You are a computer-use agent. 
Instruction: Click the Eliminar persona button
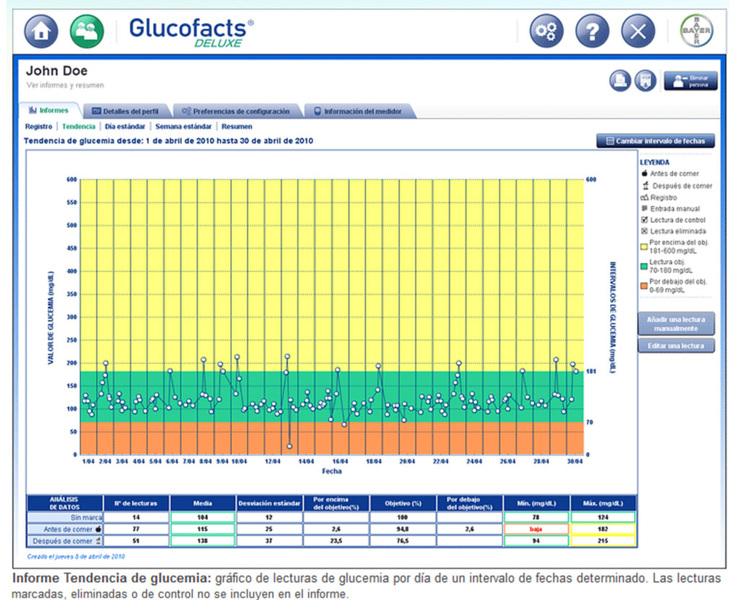tap(690, 81)
